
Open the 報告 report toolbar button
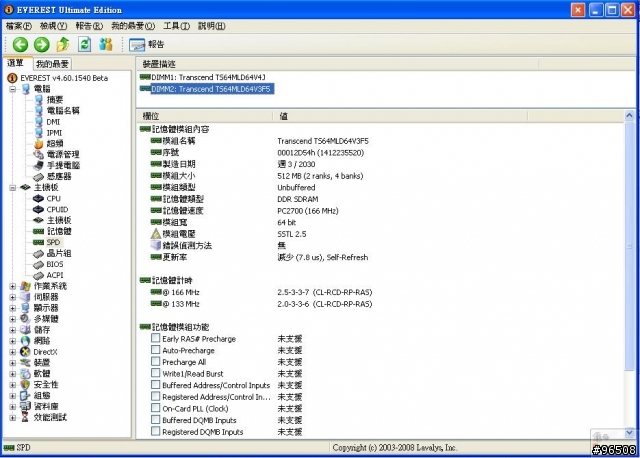147,44
